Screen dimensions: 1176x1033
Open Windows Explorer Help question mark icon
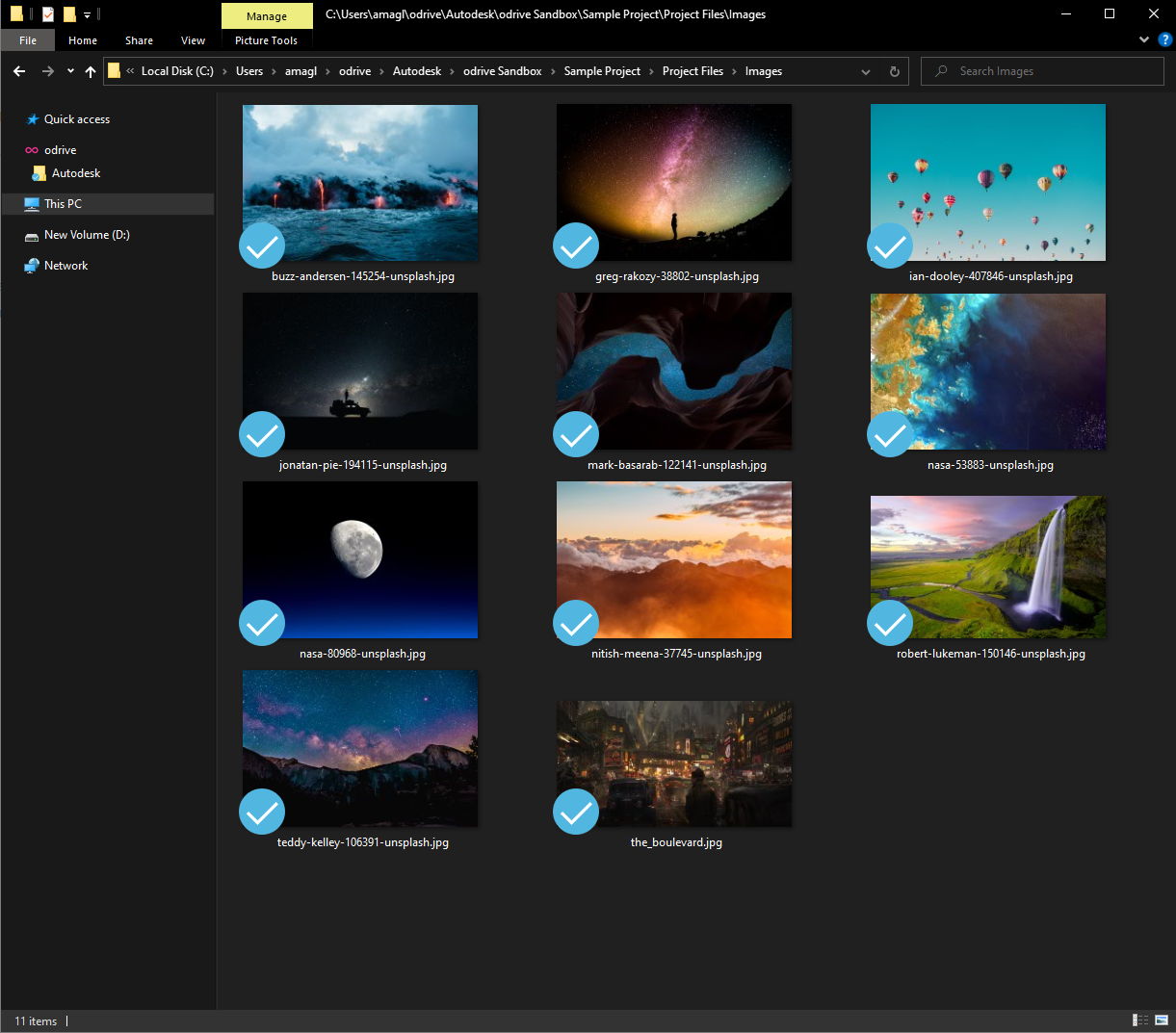(1164, 40)
